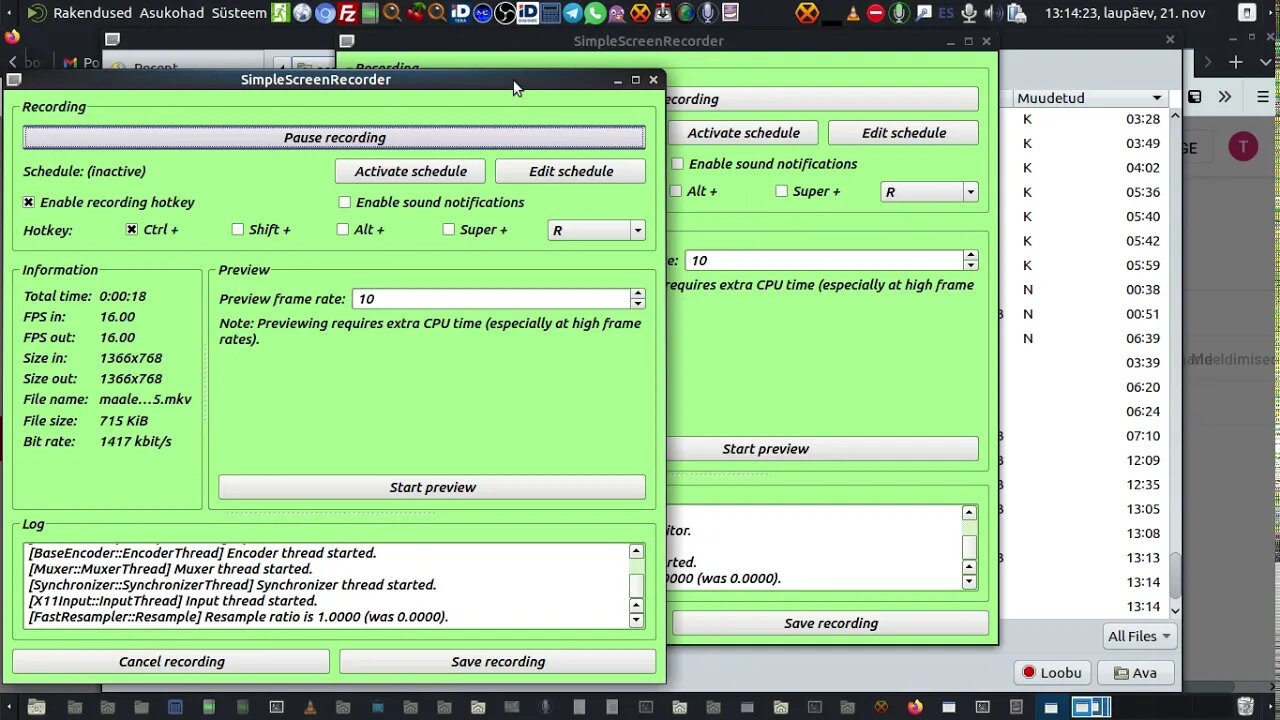Check the Shift + hotkey modifier
The height and width of the screenshot is (720, 1280).
click(x=238, y=229)
